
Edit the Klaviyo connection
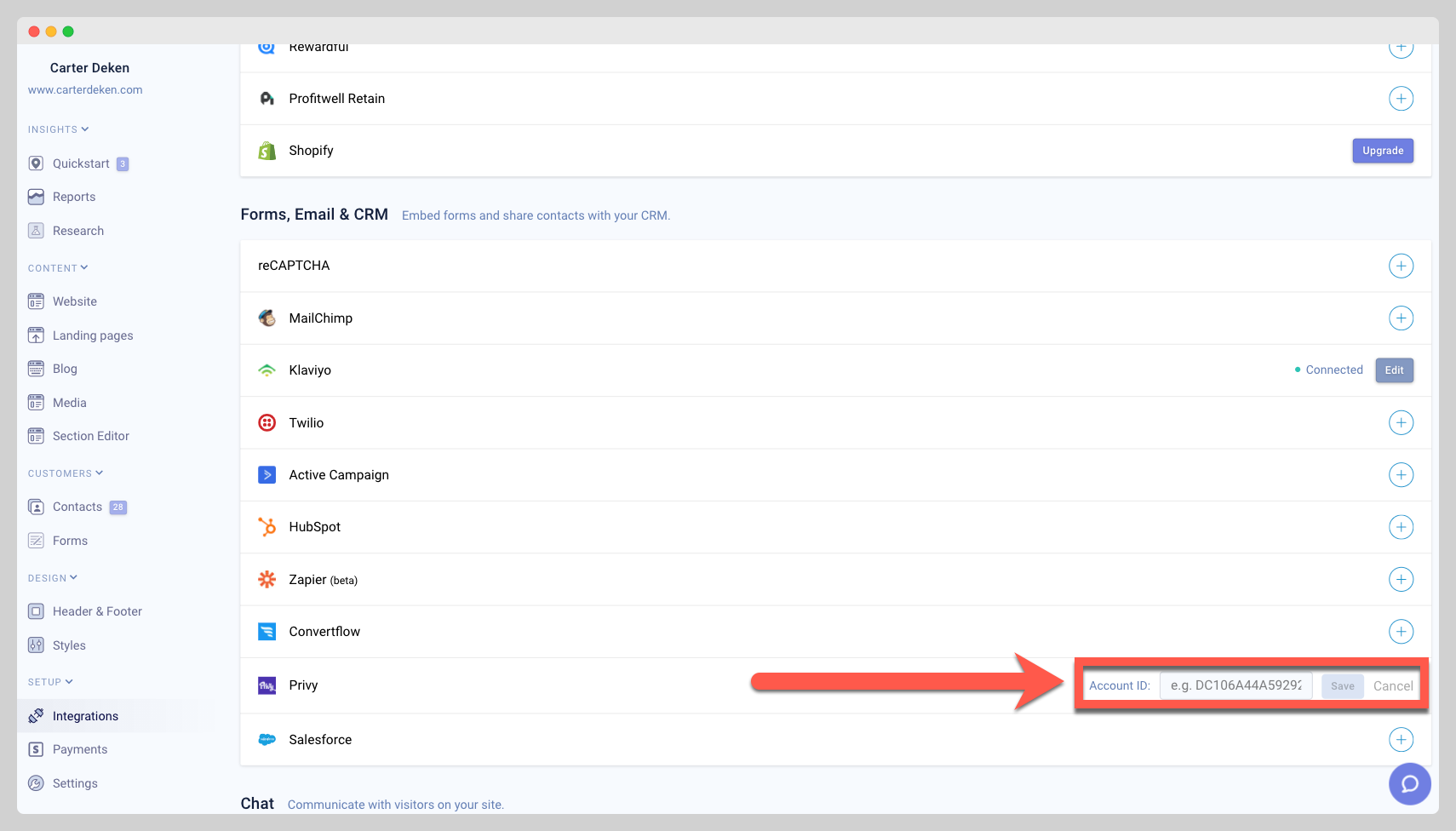(1394, 370)
